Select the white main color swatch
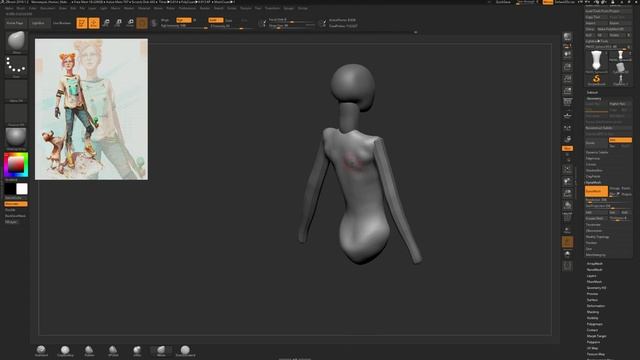 pyautogui.click(x=22, y=189)
